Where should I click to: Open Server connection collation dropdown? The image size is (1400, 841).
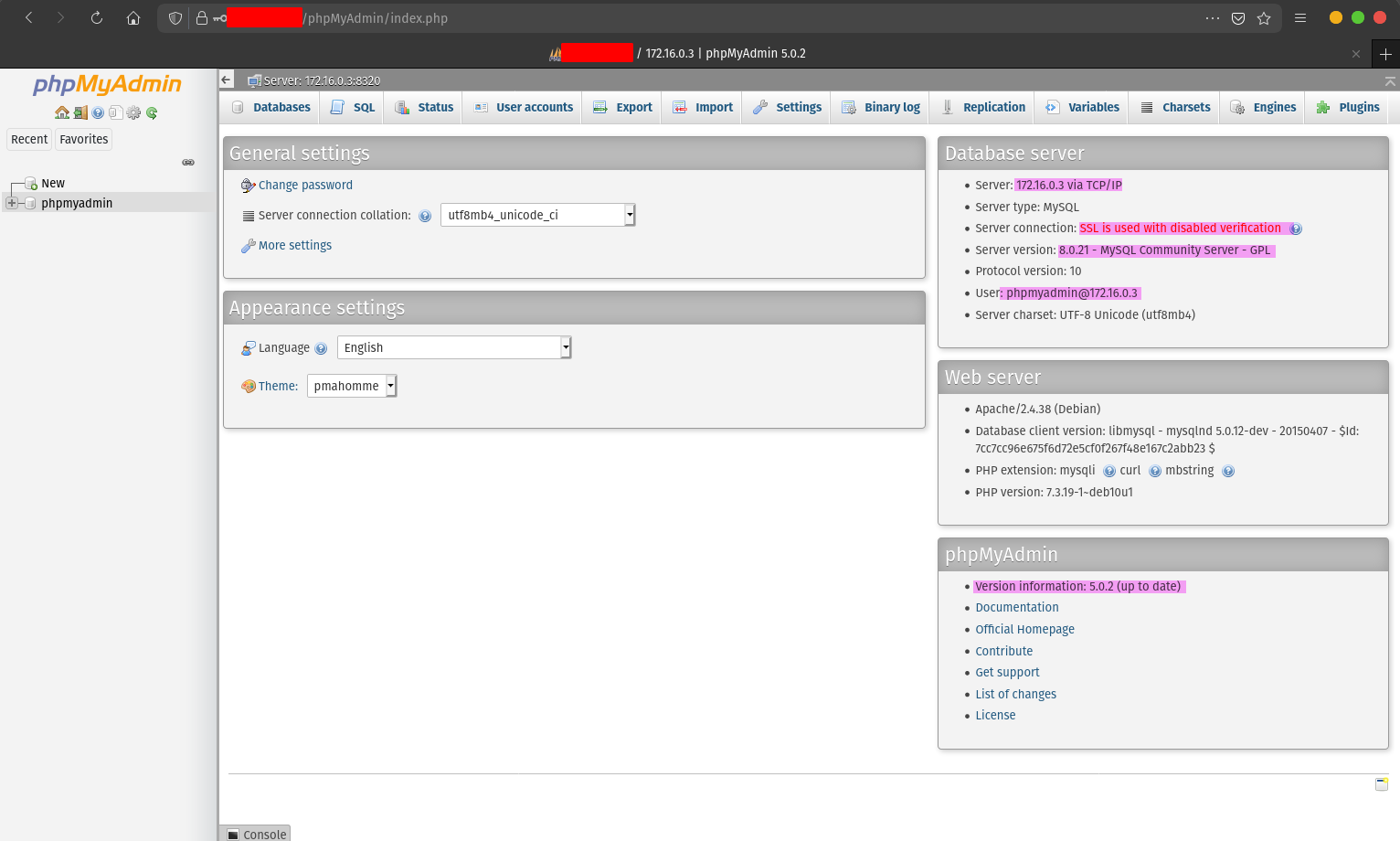tap(537, 215)
